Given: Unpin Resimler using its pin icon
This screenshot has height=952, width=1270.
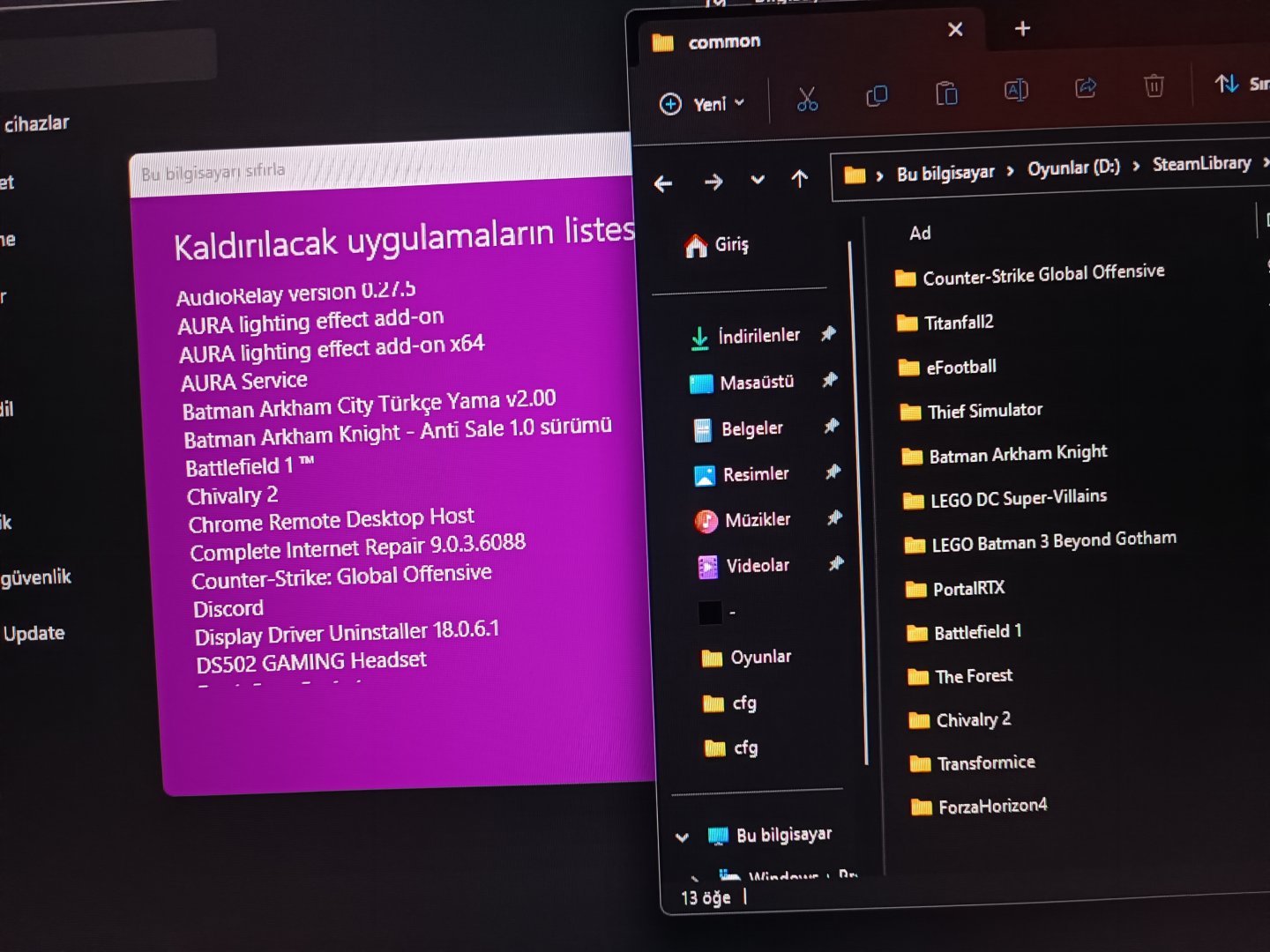Looking at the screenshot, I should pos(833,472).
